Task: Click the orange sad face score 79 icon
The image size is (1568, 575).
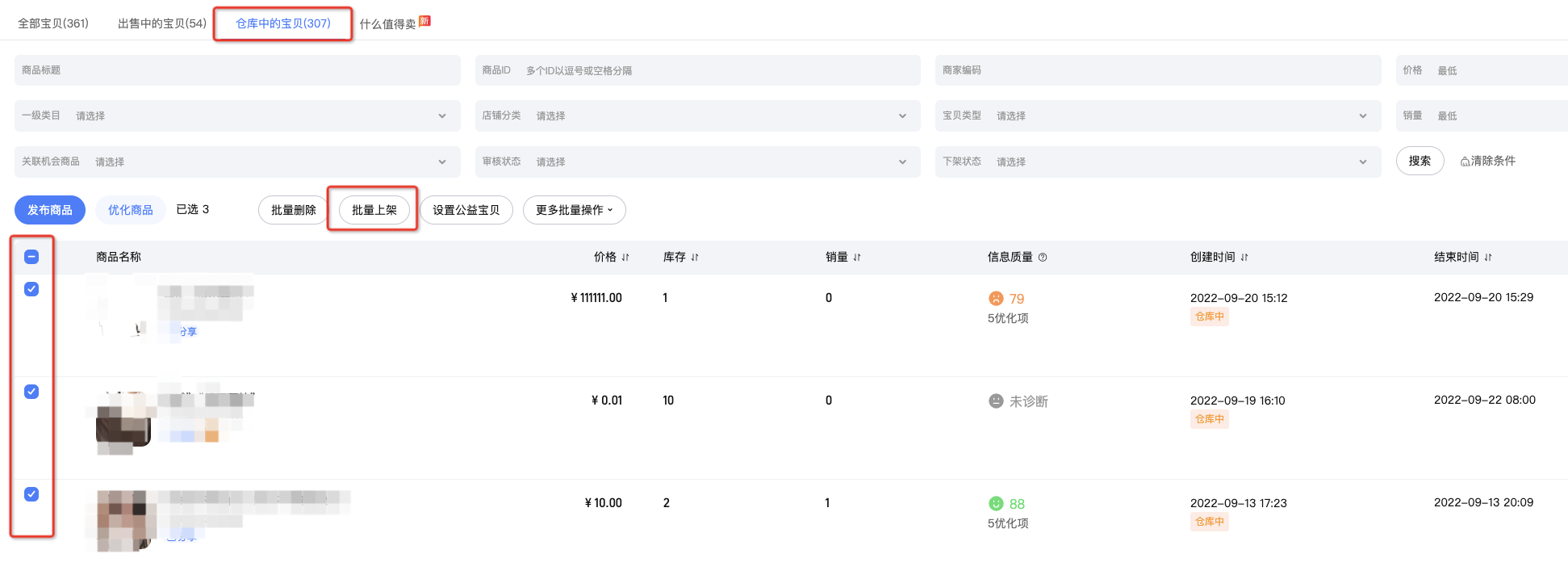Action: tap(996, 298)
